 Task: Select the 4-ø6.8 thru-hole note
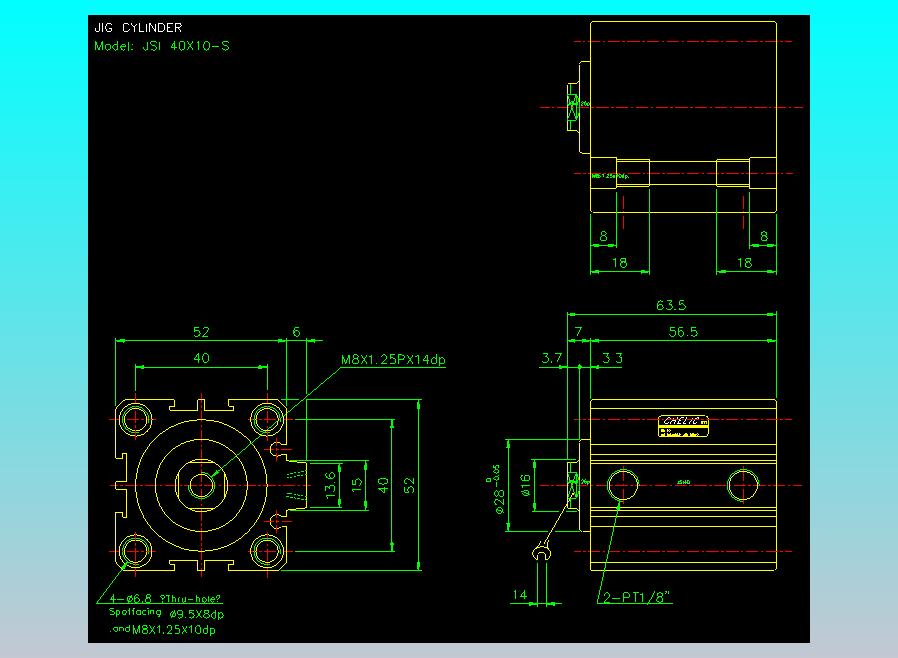[165, 598]
